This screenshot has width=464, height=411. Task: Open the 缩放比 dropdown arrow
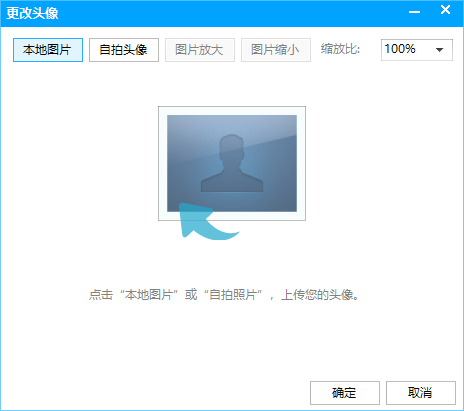click(440, 50)
